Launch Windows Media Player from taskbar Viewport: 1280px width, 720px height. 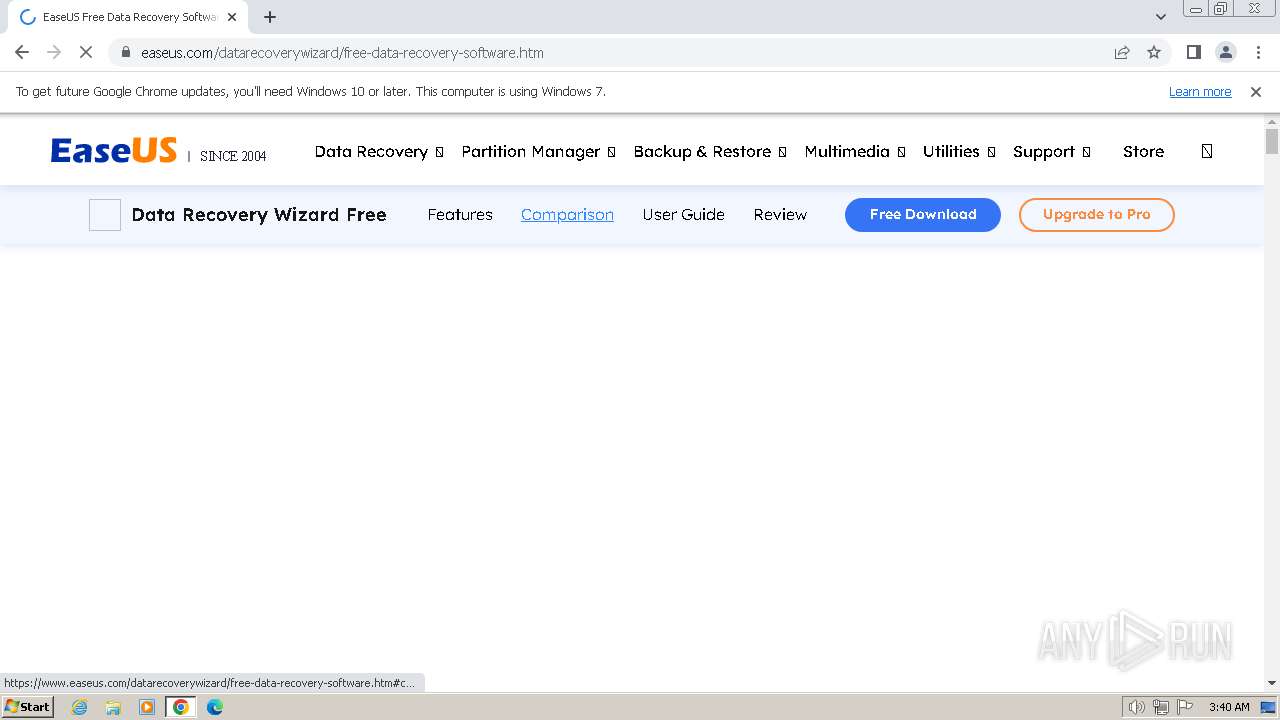coord(147,707)
